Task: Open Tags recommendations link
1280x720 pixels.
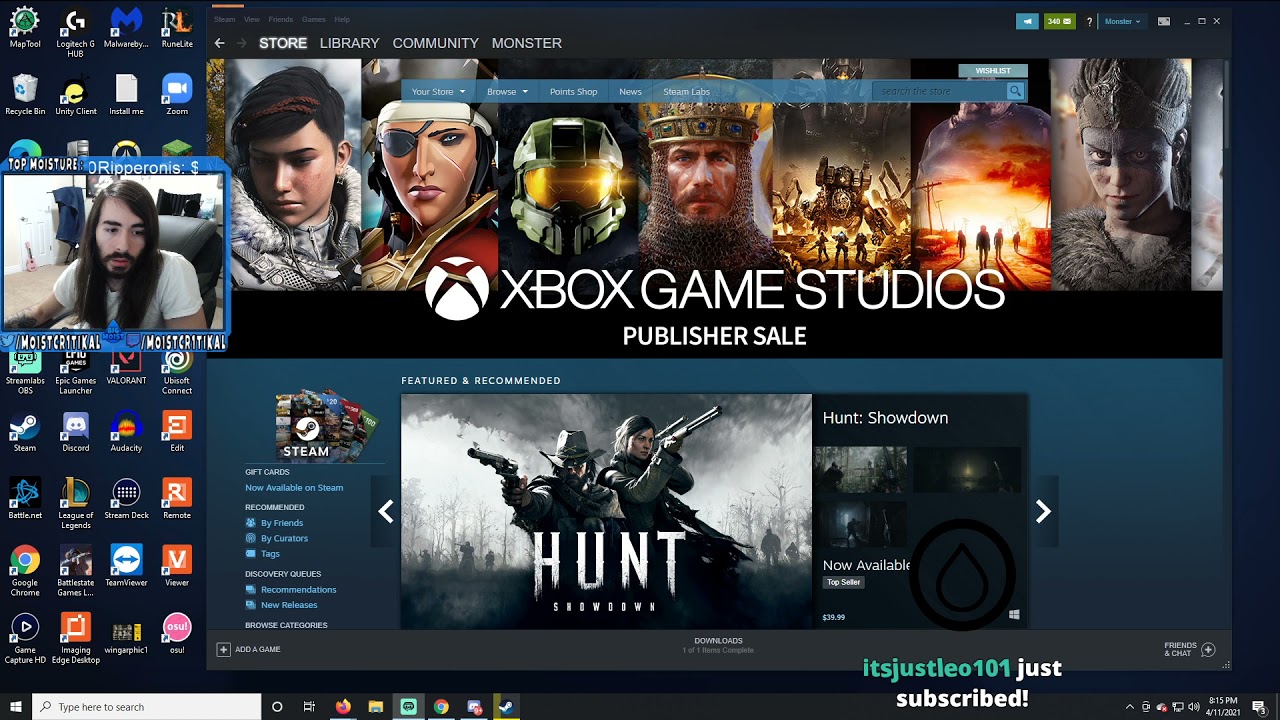Action: coord(270,554)
